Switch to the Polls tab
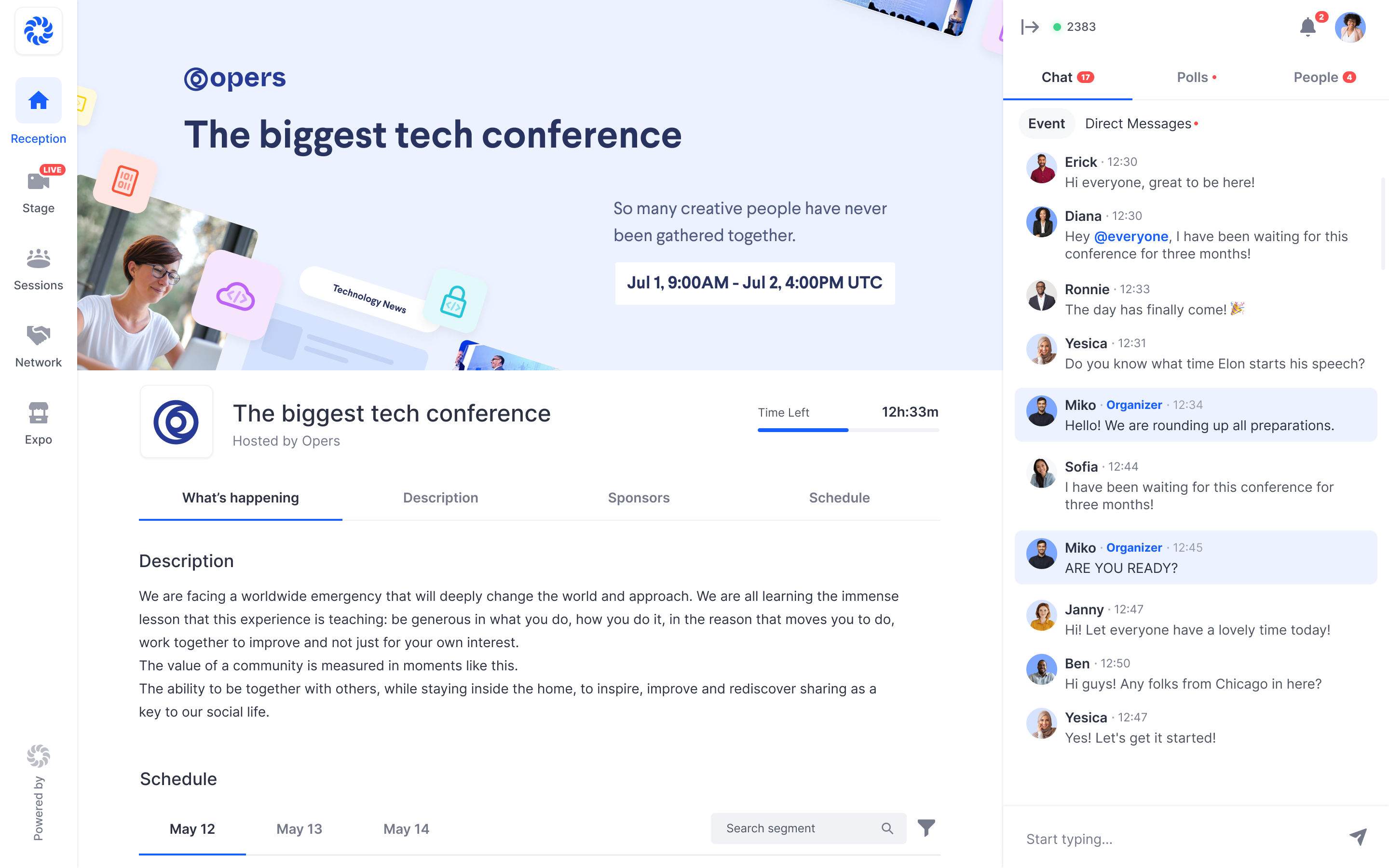This screenshot has width=1389, height=868. click(1196, 77)
